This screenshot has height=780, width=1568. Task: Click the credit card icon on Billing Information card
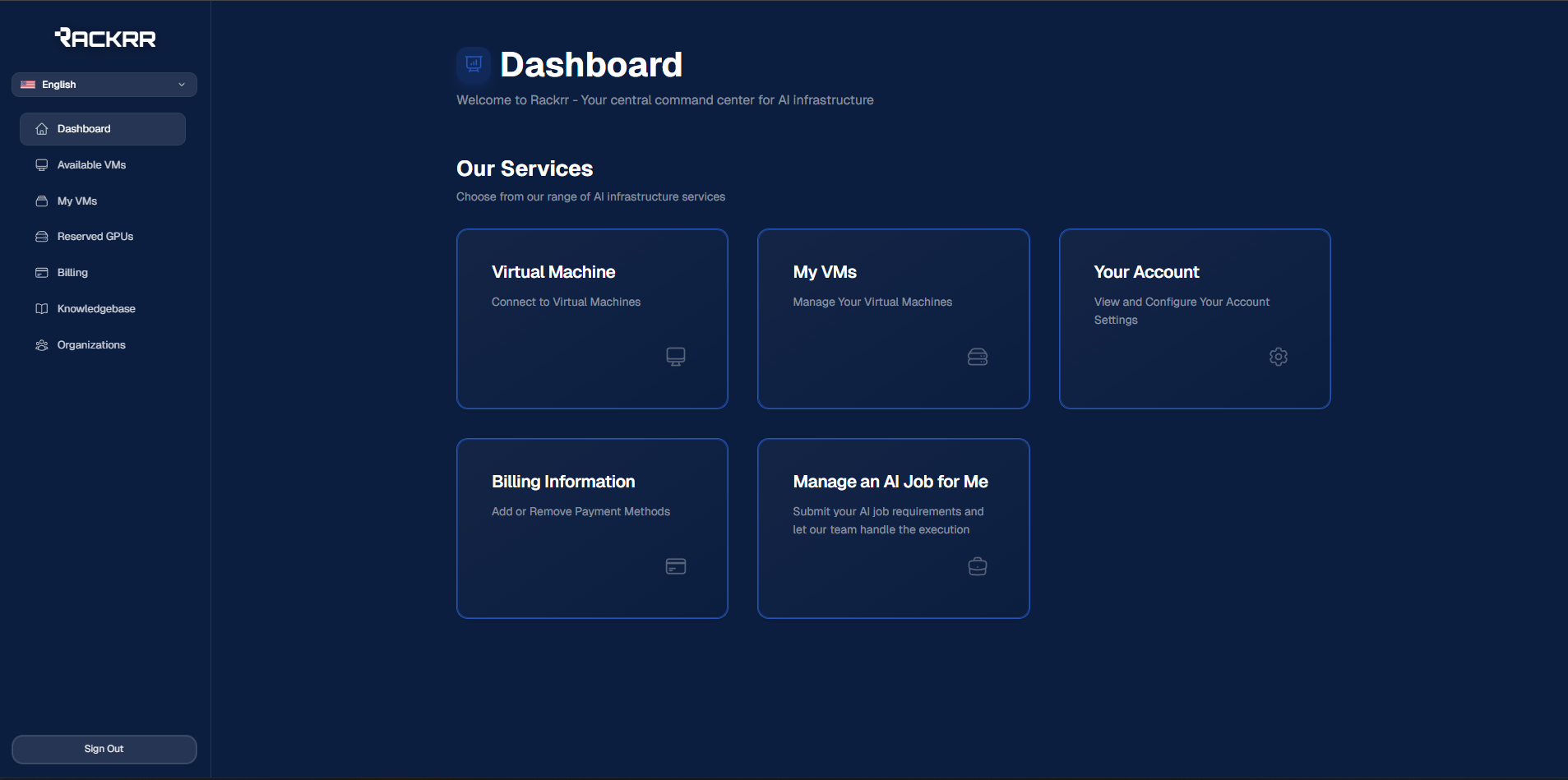click(x=674, y=565)
